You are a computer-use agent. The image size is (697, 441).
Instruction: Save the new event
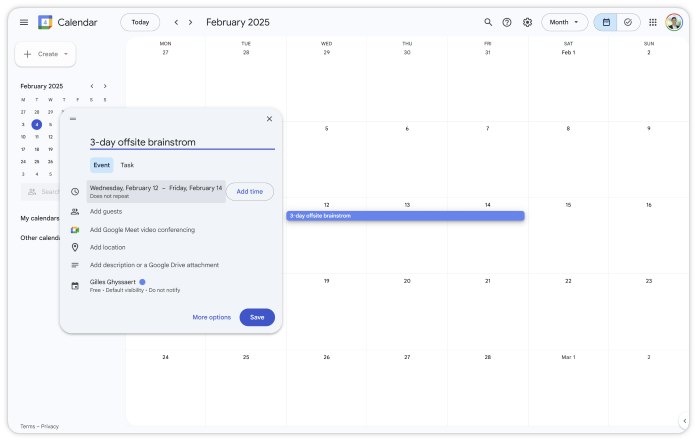tap(257, 317)
